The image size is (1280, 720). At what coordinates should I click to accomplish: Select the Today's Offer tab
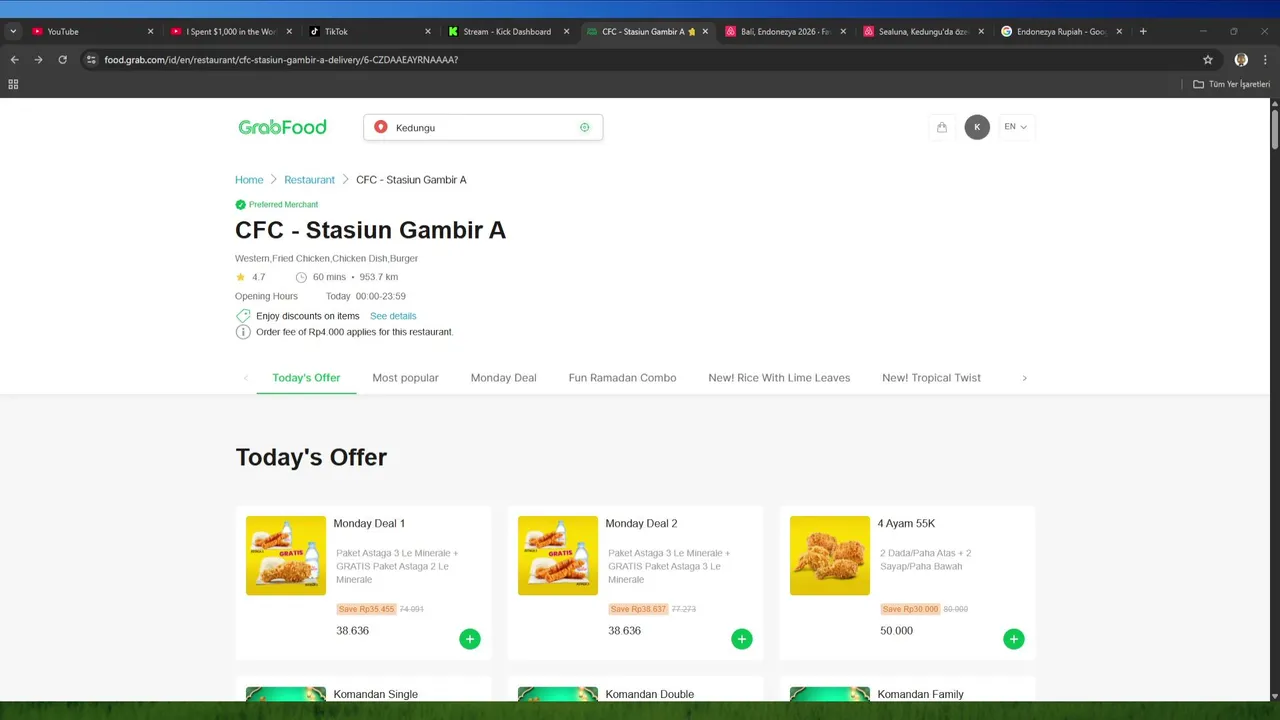pyautogui.click(x=306, y=378)
